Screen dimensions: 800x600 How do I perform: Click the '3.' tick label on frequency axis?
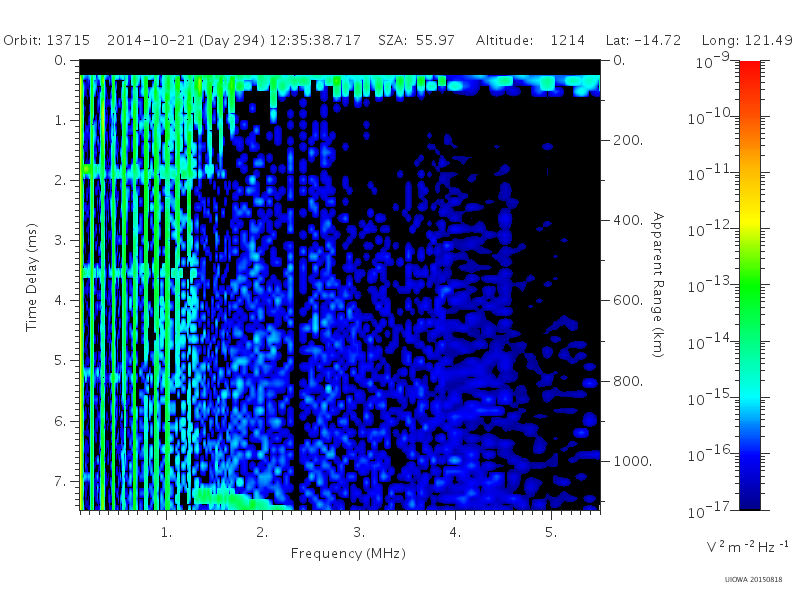coord(359,532)
